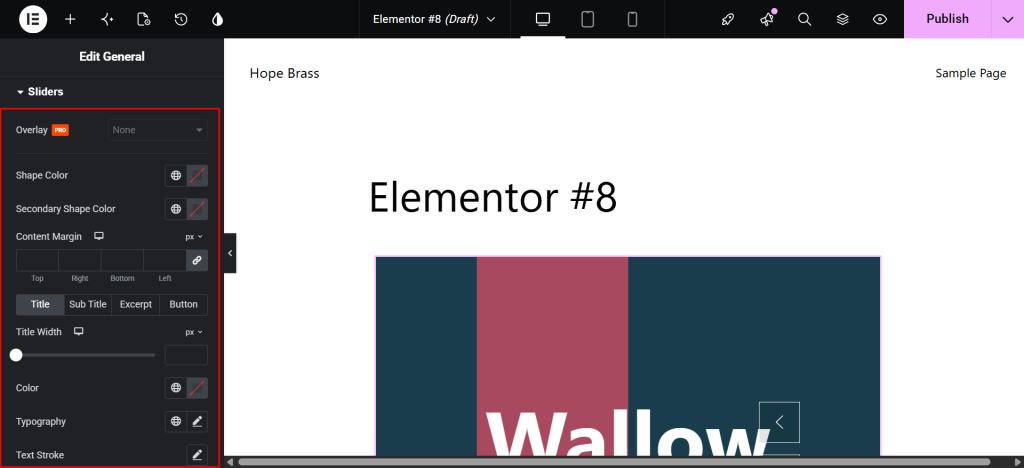The height and width of the screenshot is (468, 1024).
Task: Open the History clock icon
Action: pyautogui.click(x=181, y=20)
